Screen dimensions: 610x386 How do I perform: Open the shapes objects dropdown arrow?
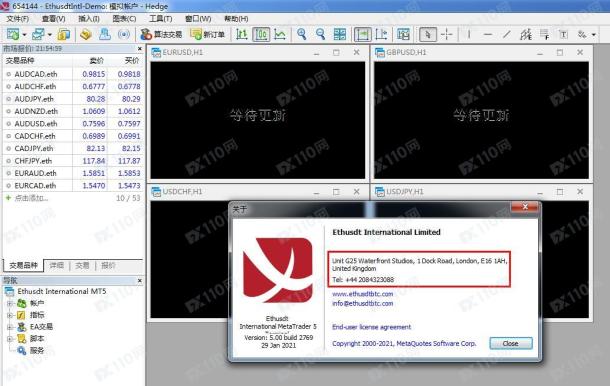coord(594,35)
